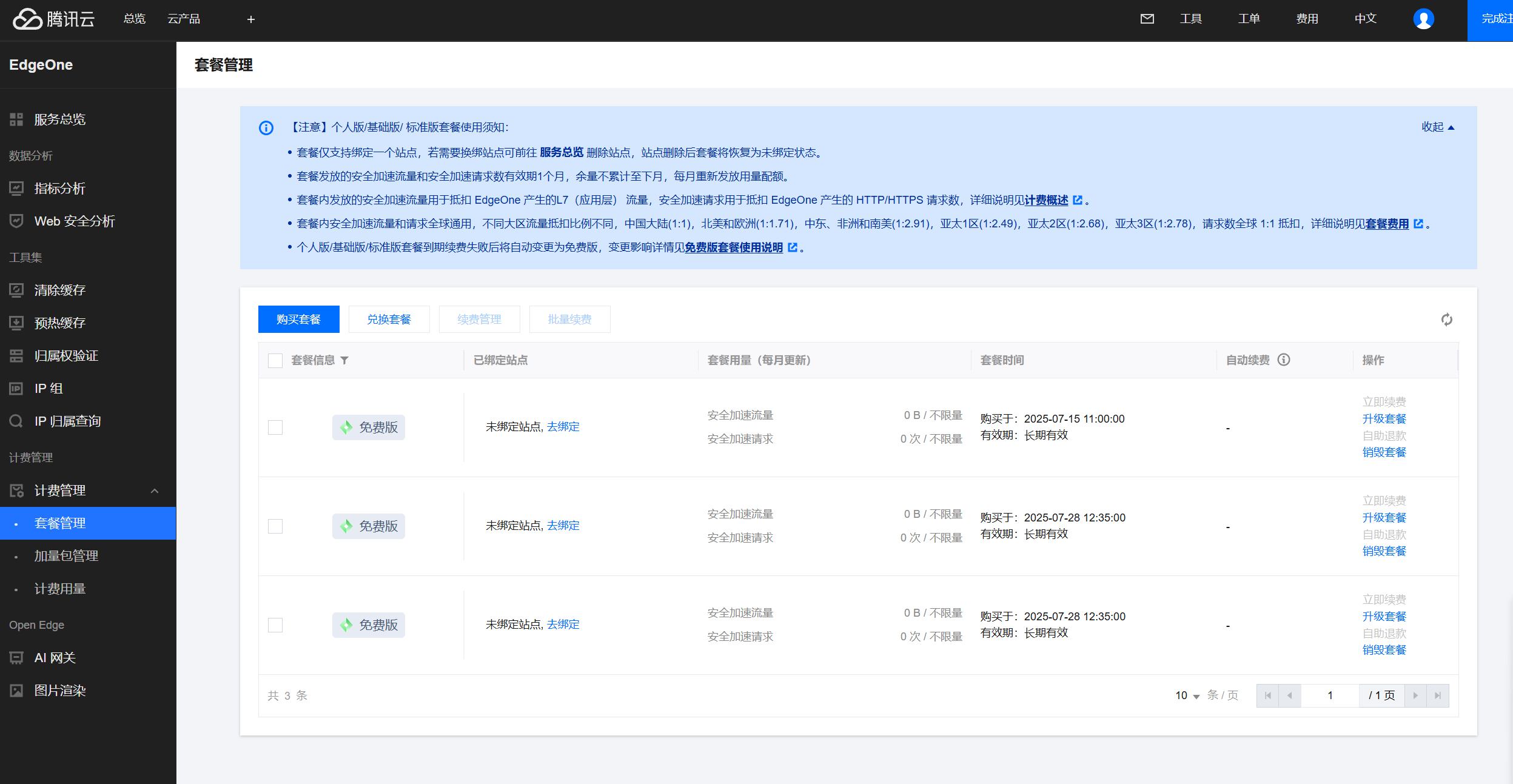This screenshot has height=784, width=1513.
Task: Open the 免费版套餐使用说明 link
Action: (x=734, y=247)
